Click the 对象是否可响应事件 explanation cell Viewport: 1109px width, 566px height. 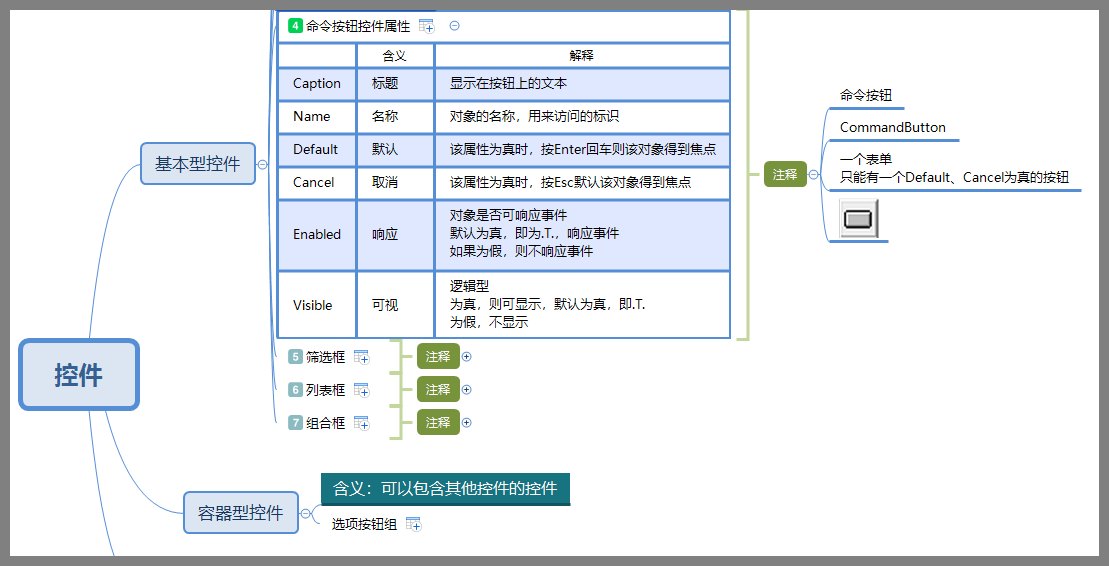click(x=582, y=234)
